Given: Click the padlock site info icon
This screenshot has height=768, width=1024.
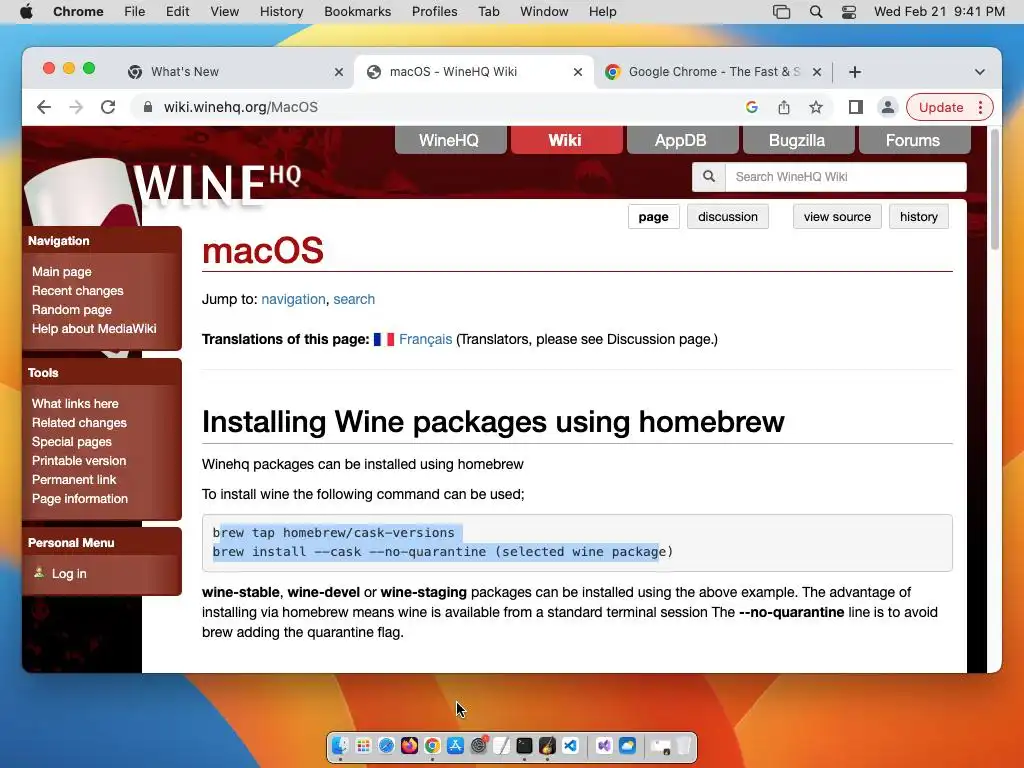Looking at the screenshot, I should tap(148, 107).
